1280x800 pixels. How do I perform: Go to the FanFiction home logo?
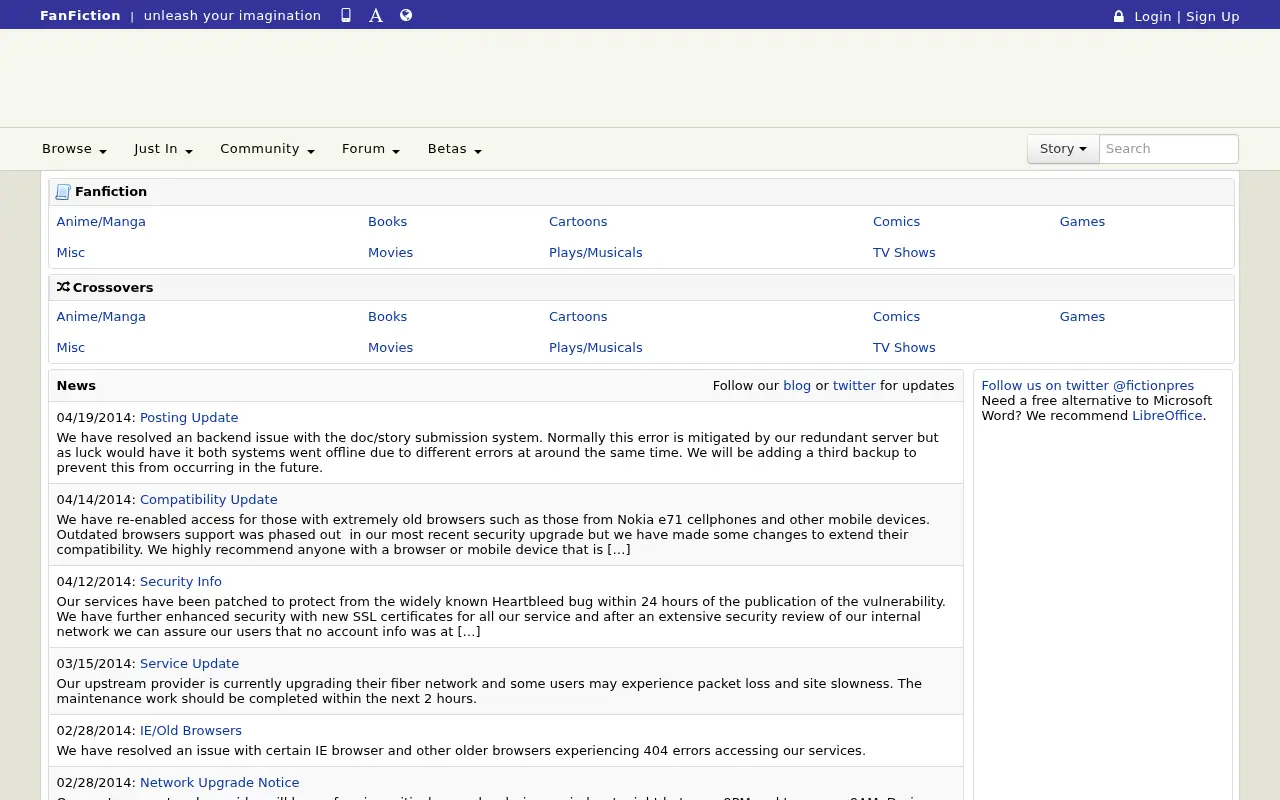tap(80, 15)
